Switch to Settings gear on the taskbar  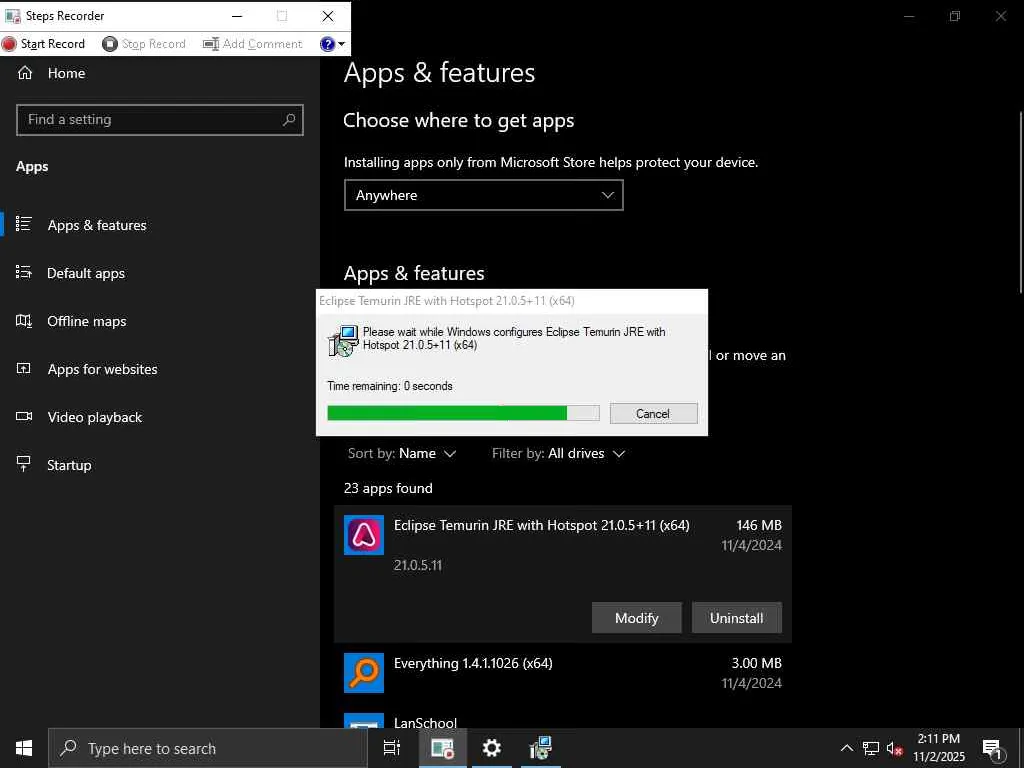491,748
